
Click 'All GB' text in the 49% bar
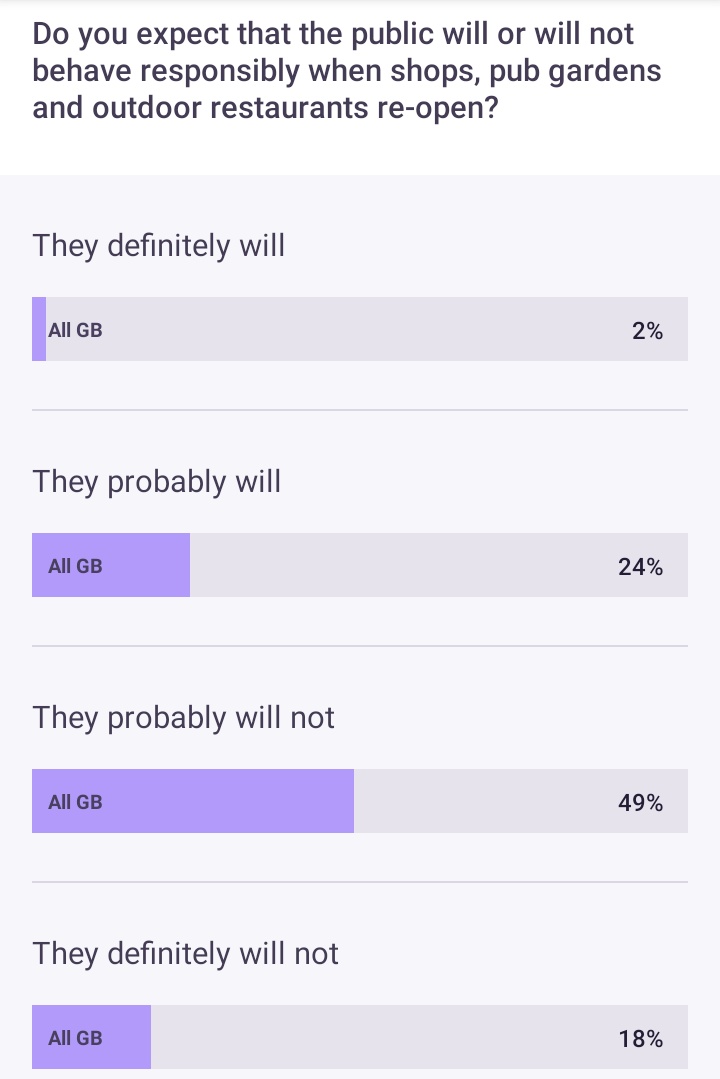pyautogui.click(x=75, y=802)
